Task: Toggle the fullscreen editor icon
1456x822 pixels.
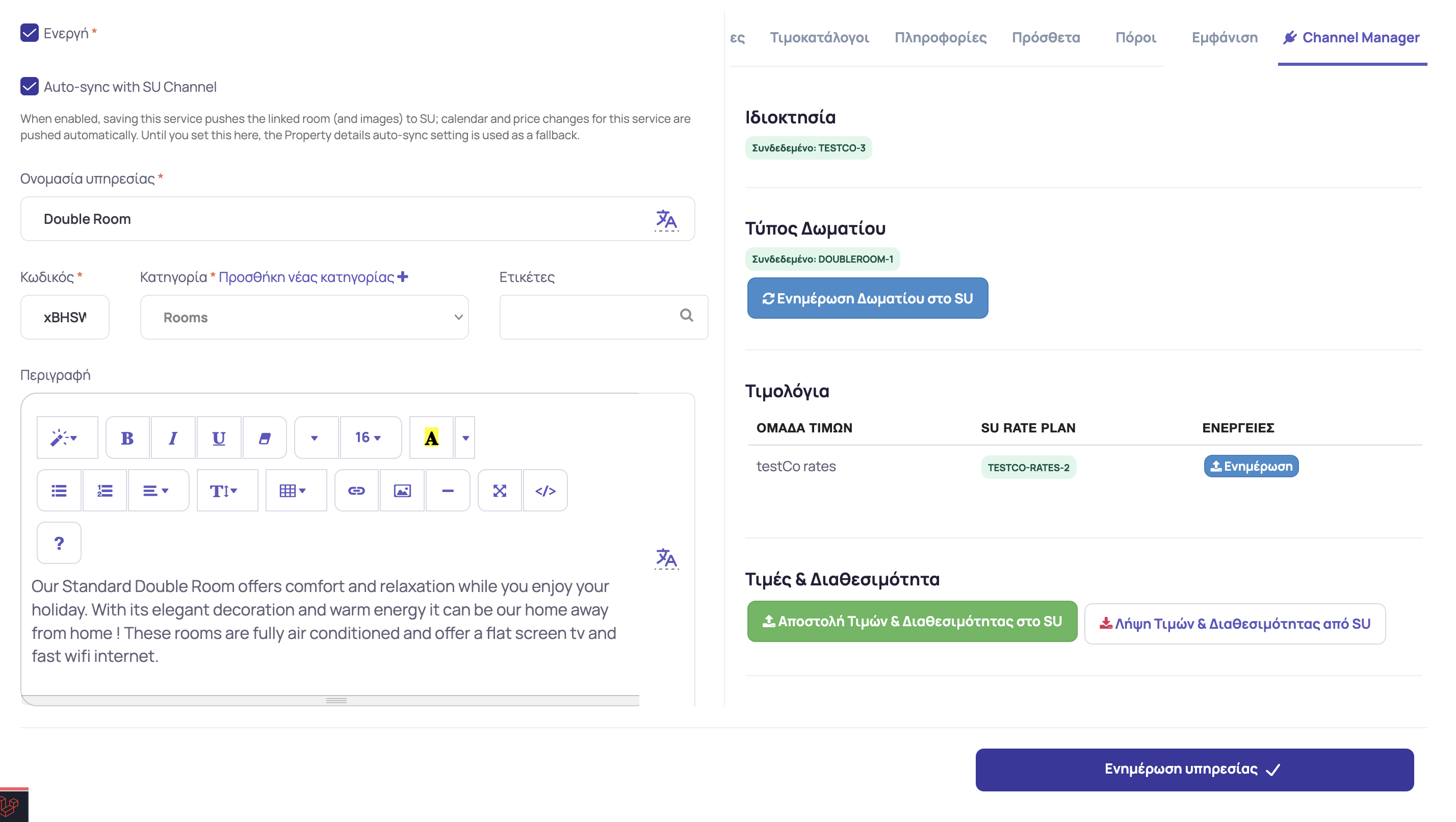Action: coord(499,490)
